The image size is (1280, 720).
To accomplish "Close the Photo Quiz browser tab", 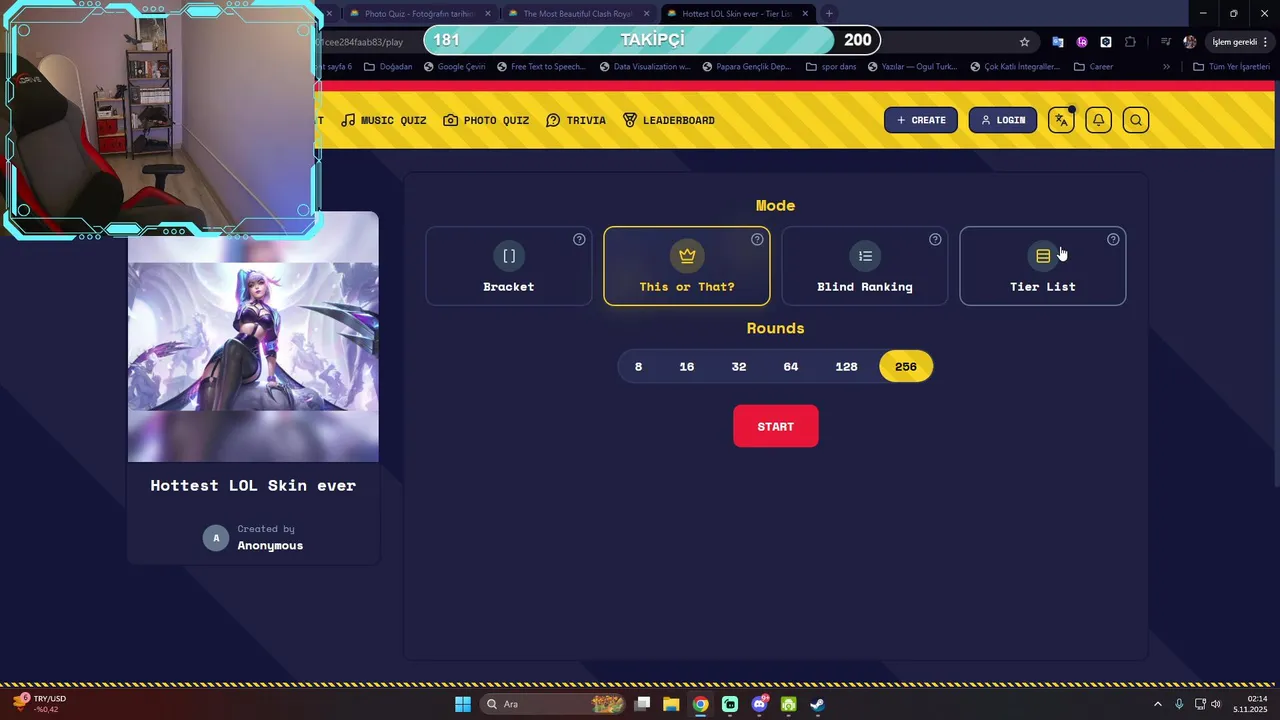I will tap(488, 14).
